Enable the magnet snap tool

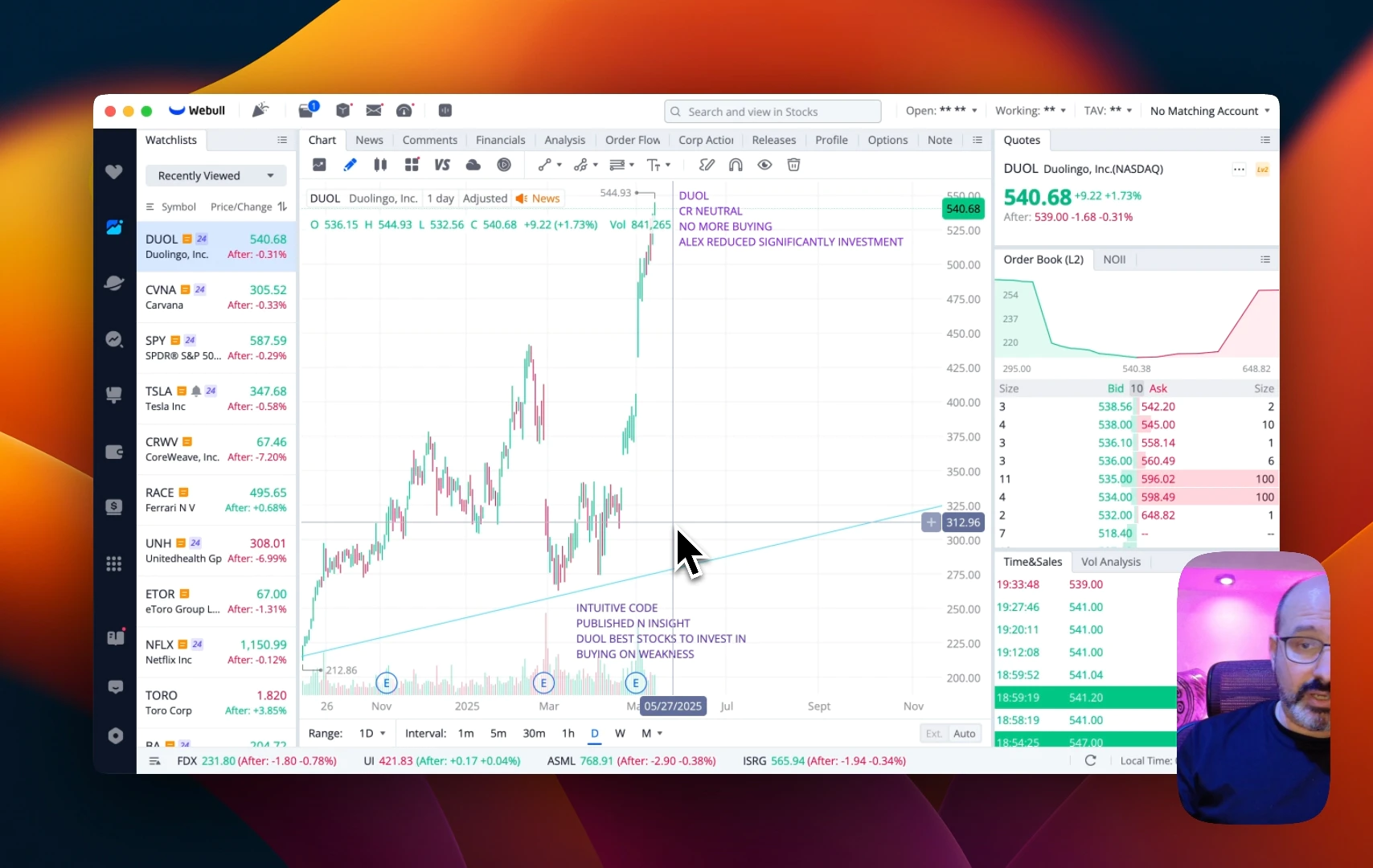[736, 165]
